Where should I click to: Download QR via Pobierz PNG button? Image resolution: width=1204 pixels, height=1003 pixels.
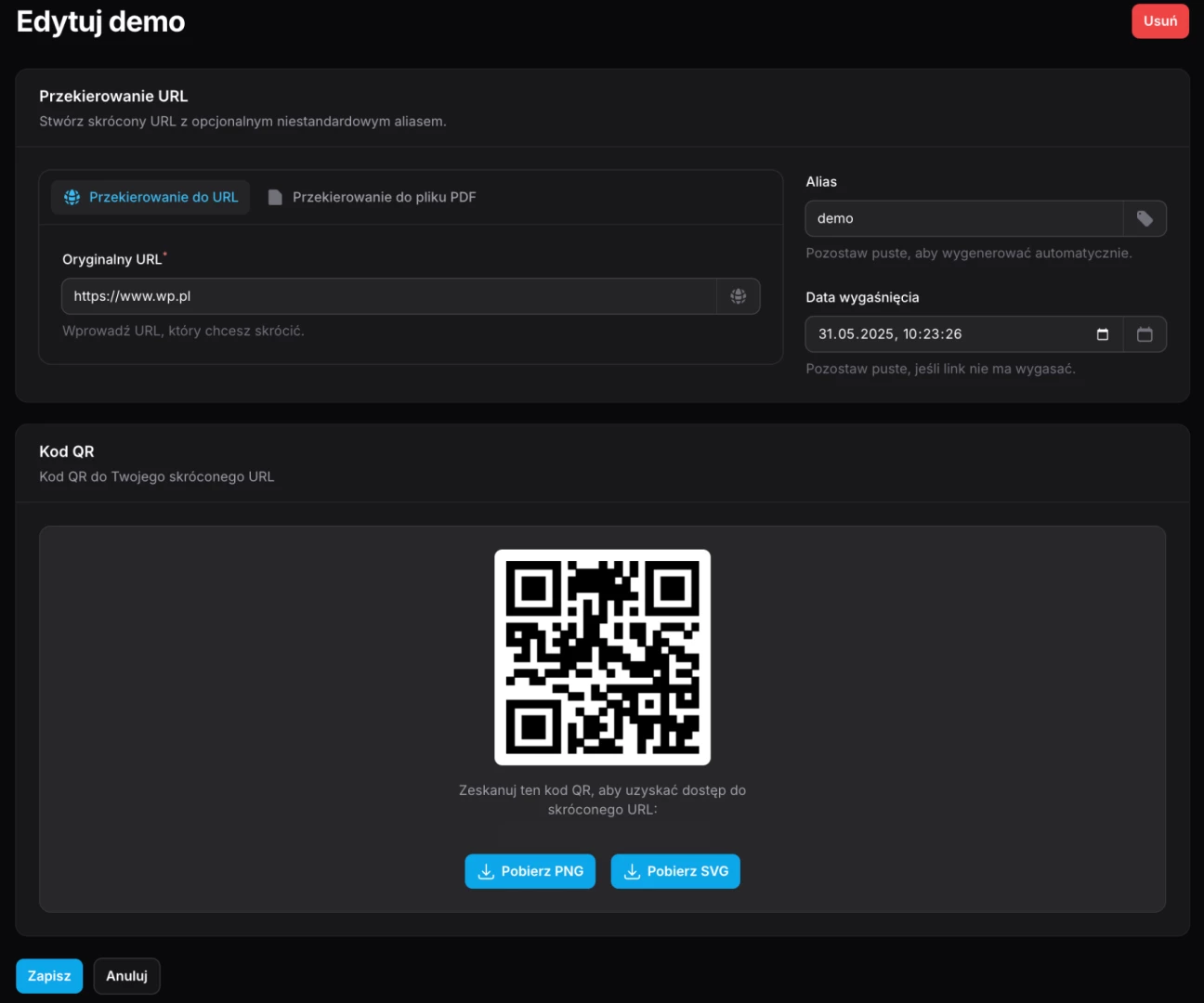click(530, 871)
